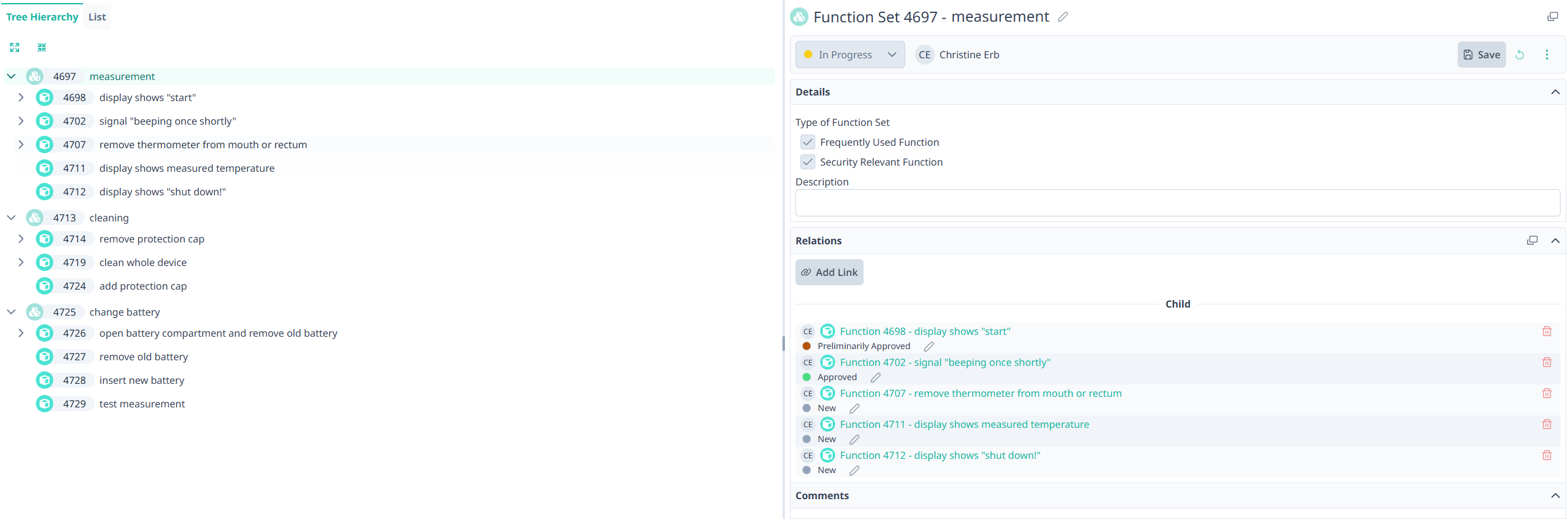The height and width of the screenshot is (519, 1568).
Task: Expand the 4714 remove protection cap node
Action: pos(21,239)
